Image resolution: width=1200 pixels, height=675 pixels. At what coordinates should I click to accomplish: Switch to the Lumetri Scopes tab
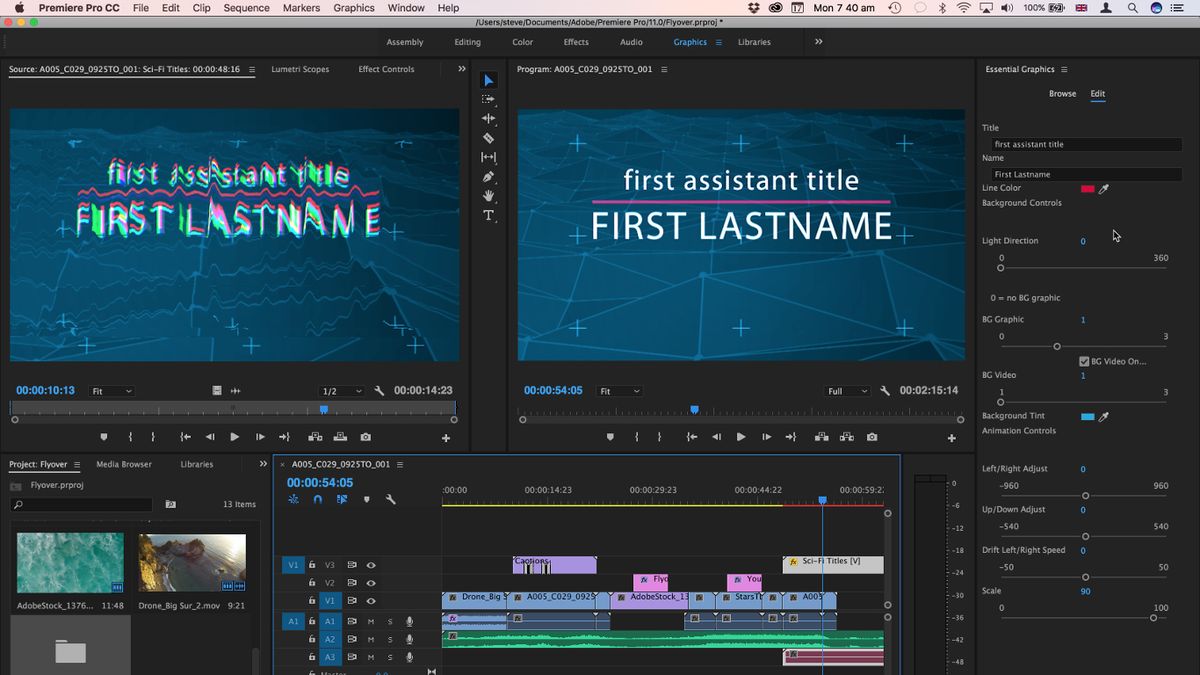tap(300, 69)
